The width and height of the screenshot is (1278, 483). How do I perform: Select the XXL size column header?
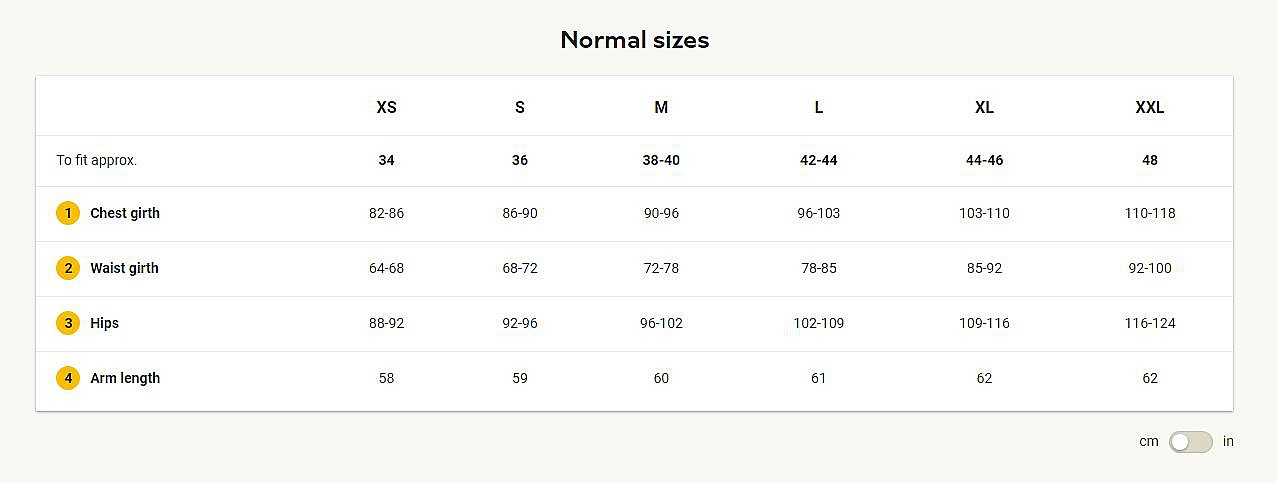(x=1150, y=107)
